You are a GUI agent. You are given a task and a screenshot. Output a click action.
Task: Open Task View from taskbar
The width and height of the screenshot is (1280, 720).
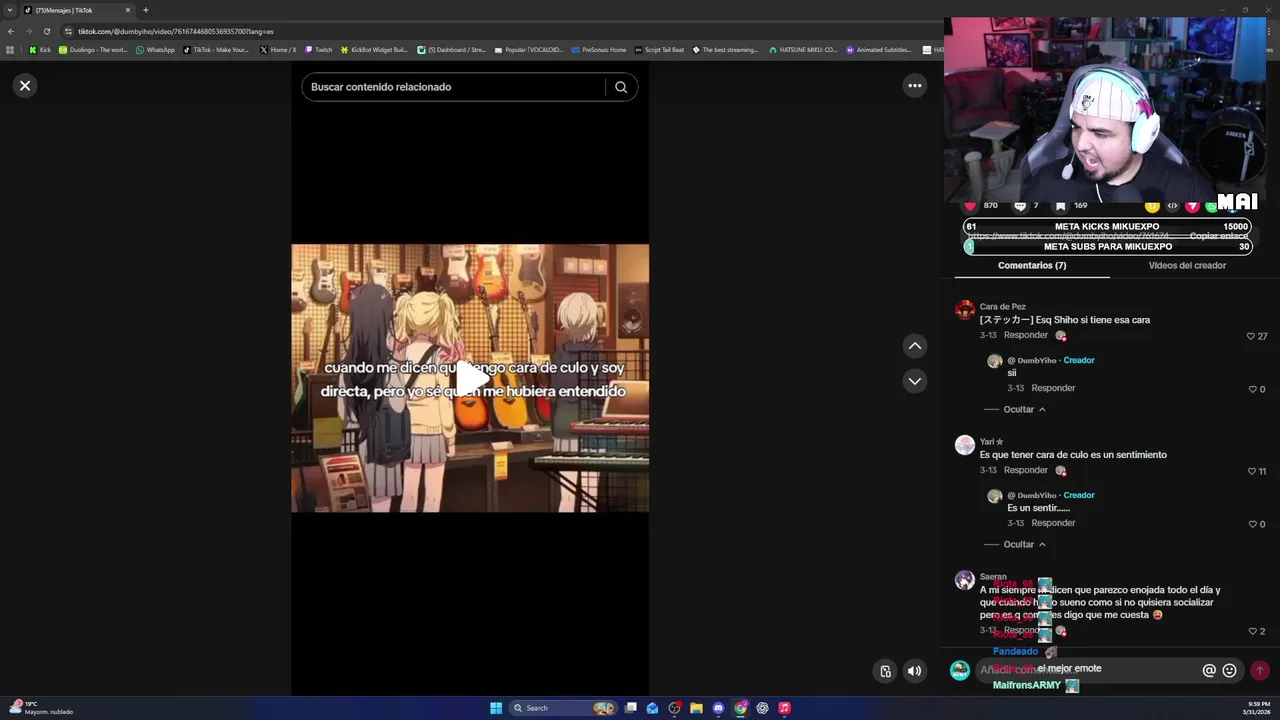pyautogui.click(x=631, y=708)
